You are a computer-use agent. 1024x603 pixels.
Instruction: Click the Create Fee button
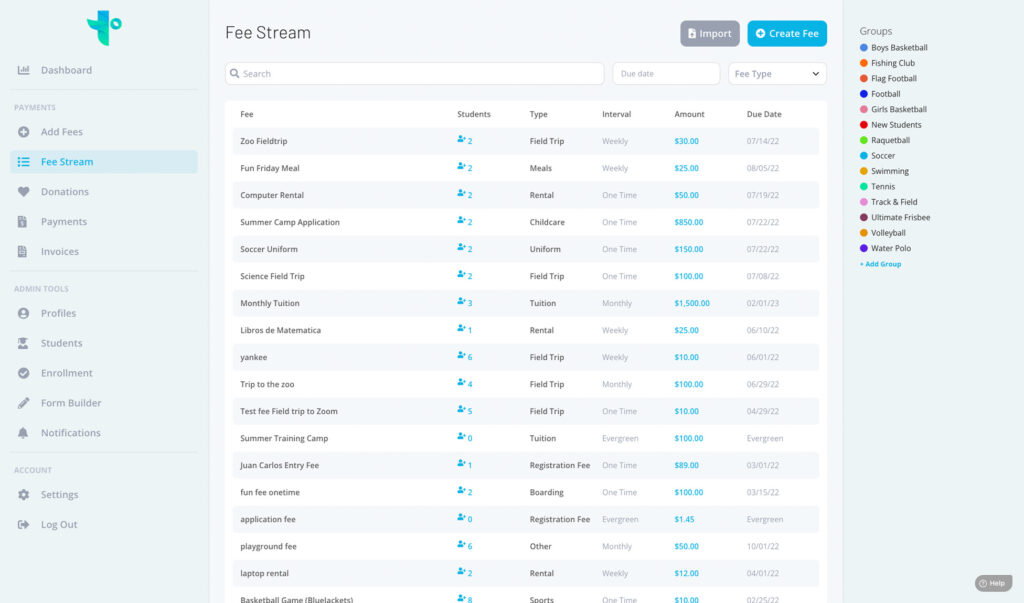(x=787, y=33)
